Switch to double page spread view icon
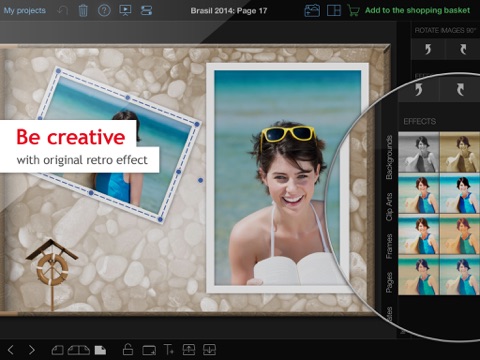The height and width of the screenshot is (360, 480). [79, 350]
